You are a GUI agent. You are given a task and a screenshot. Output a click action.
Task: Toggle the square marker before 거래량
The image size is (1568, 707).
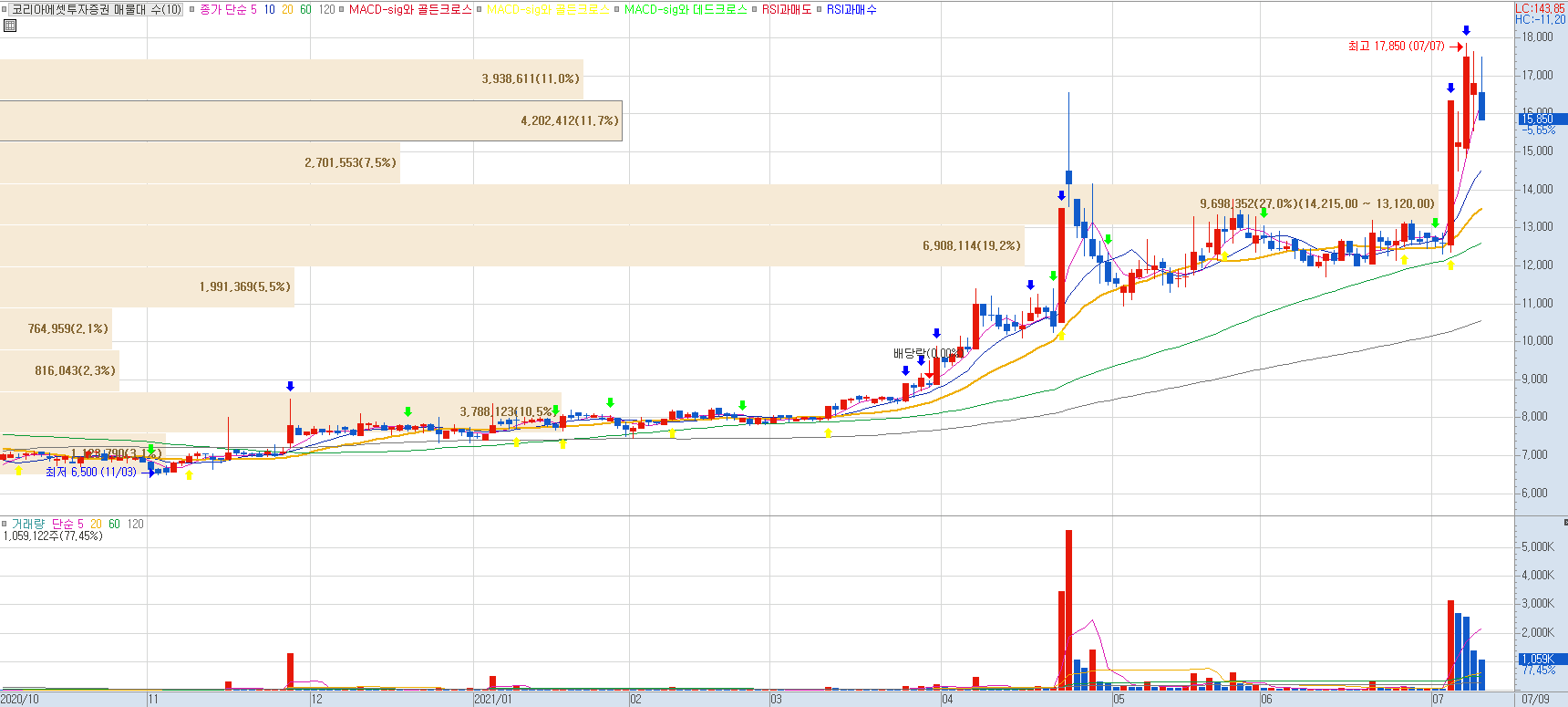pyautogui.click(x=5, y=524)
